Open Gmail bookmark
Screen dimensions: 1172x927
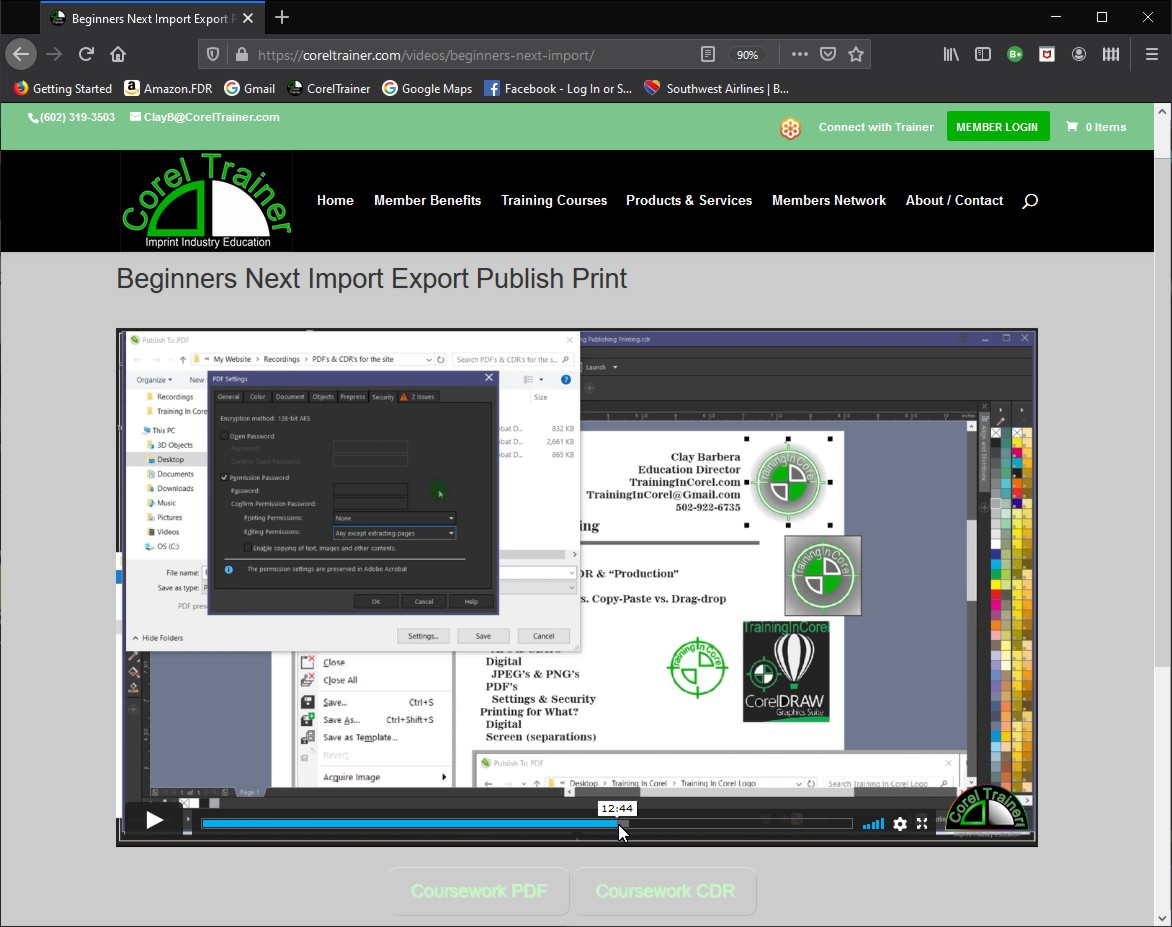tap(250, 88)
